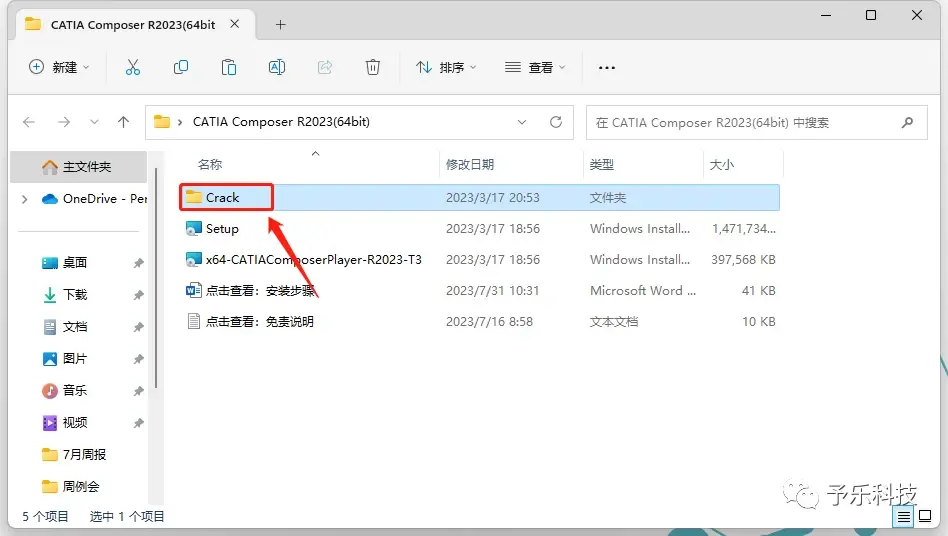The image size is (948, 536).
Task: Click the 397,568 KB size cell
Action: (x=743, y=259)
